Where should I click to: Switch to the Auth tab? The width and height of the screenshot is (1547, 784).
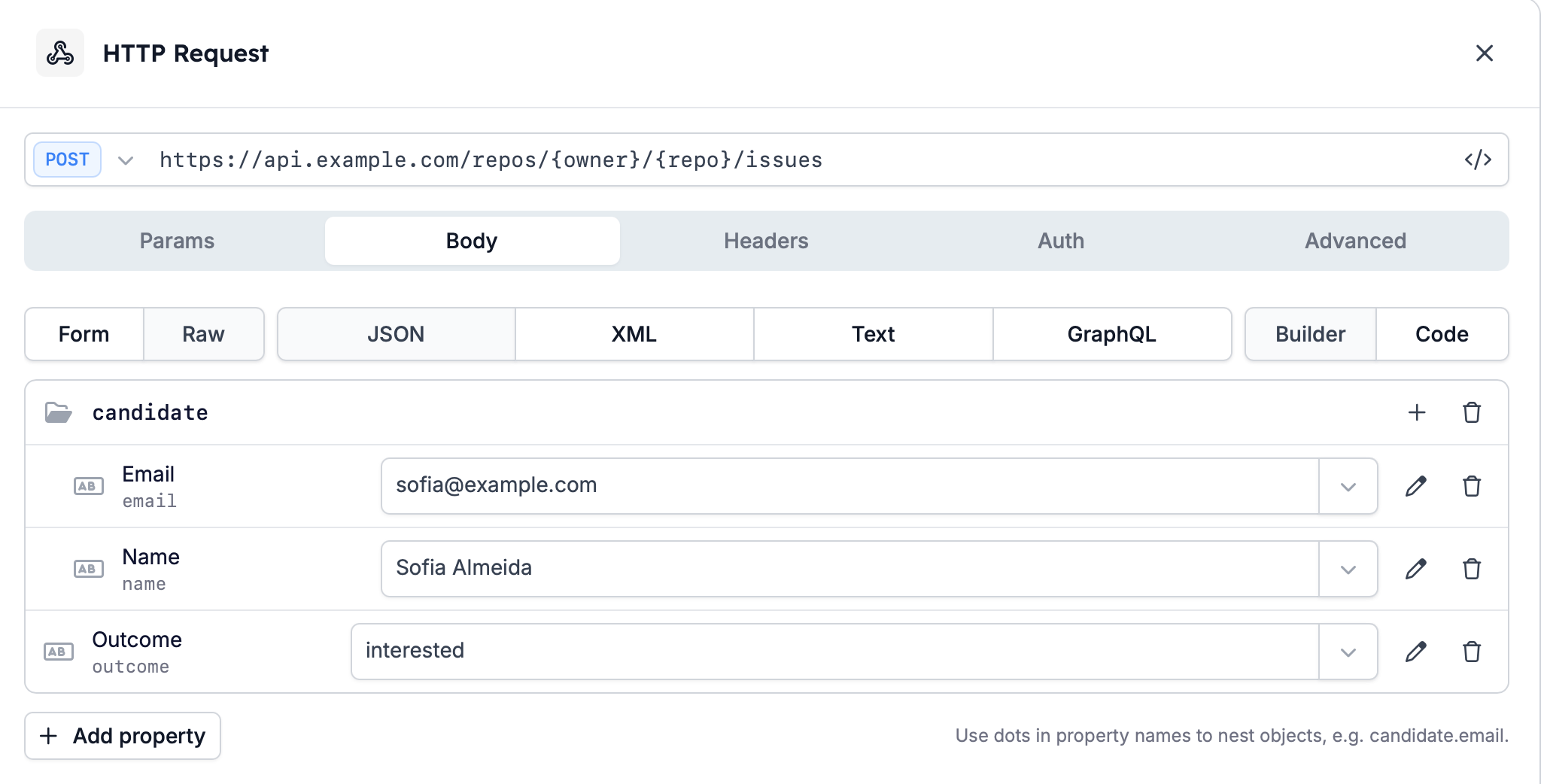point(1061,241)
